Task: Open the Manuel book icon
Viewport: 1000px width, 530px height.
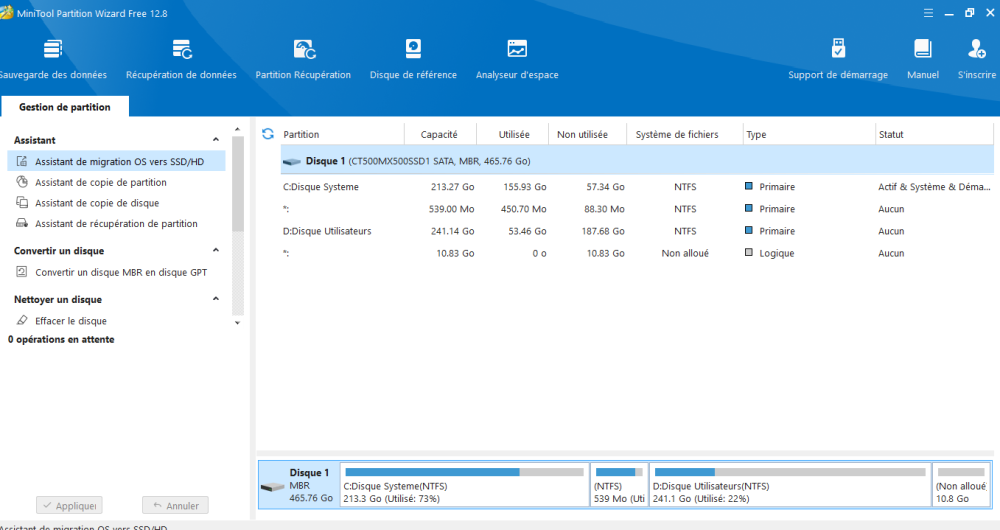Action: point(922,50)
